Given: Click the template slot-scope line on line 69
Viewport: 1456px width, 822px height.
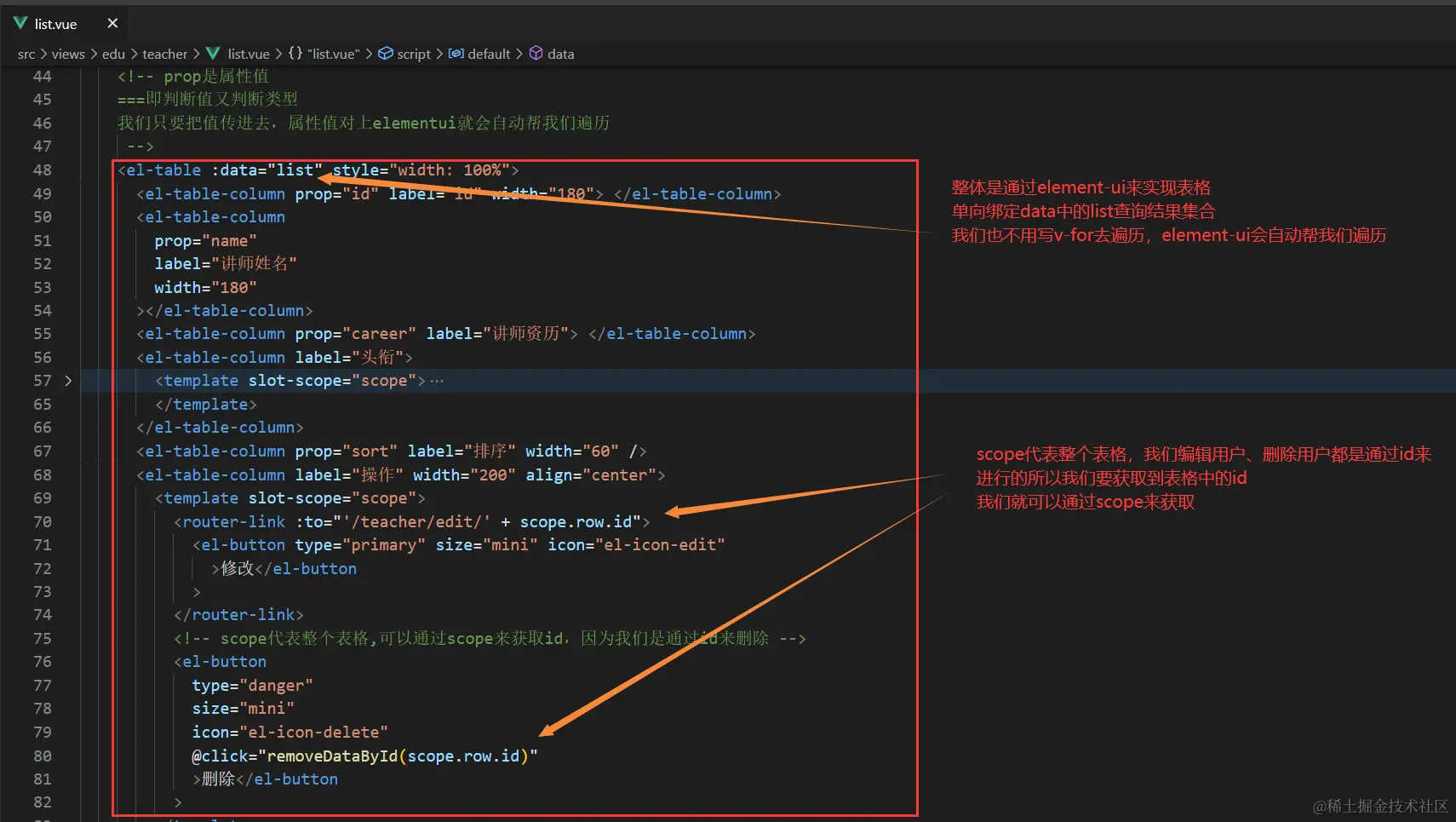Looking at the screenshot, I should click(x=290, y=498).
